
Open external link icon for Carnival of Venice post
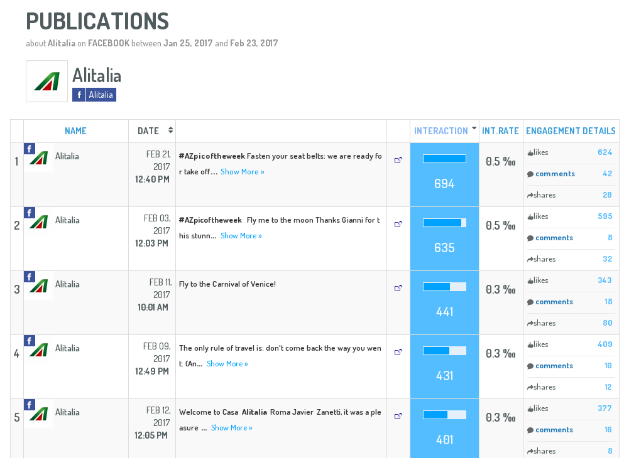click(x=398, y=288)
